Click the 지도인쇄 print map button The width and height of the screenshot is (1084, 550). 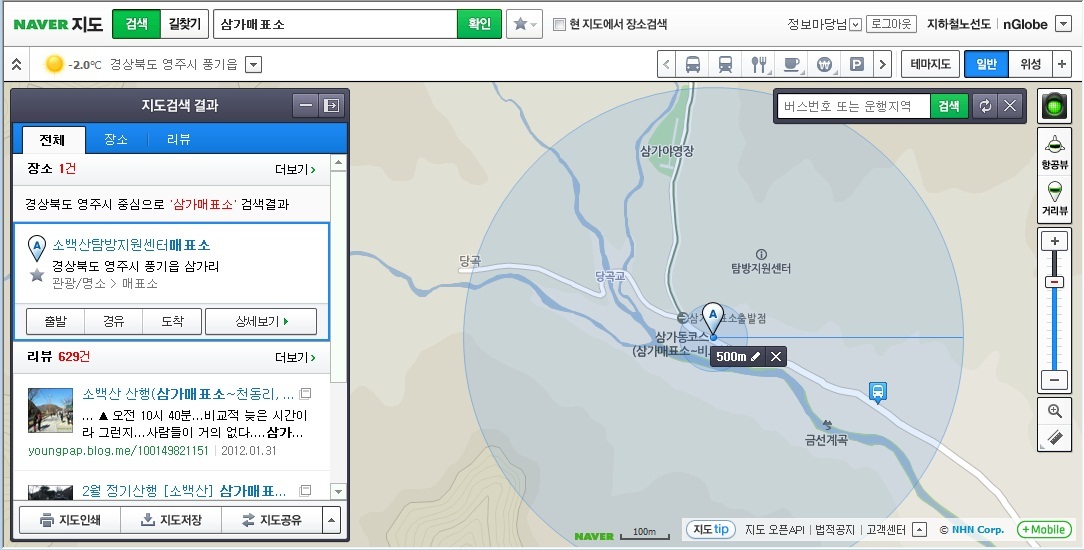pyautogui.click(x=70, y=520)
